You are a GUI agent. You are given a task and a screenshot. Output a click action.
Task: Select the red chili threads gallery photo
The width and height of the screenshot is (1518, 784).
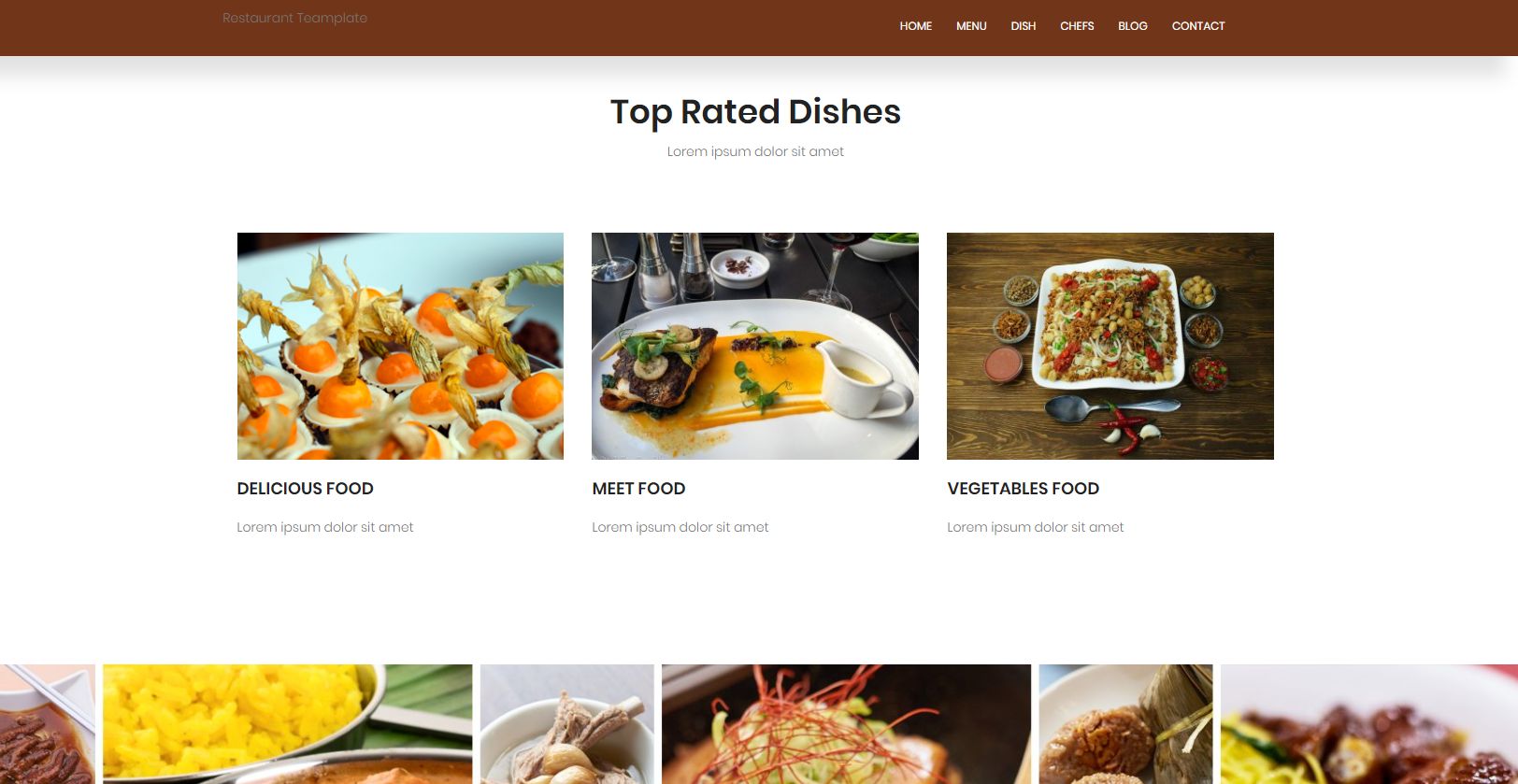[846, 724]
